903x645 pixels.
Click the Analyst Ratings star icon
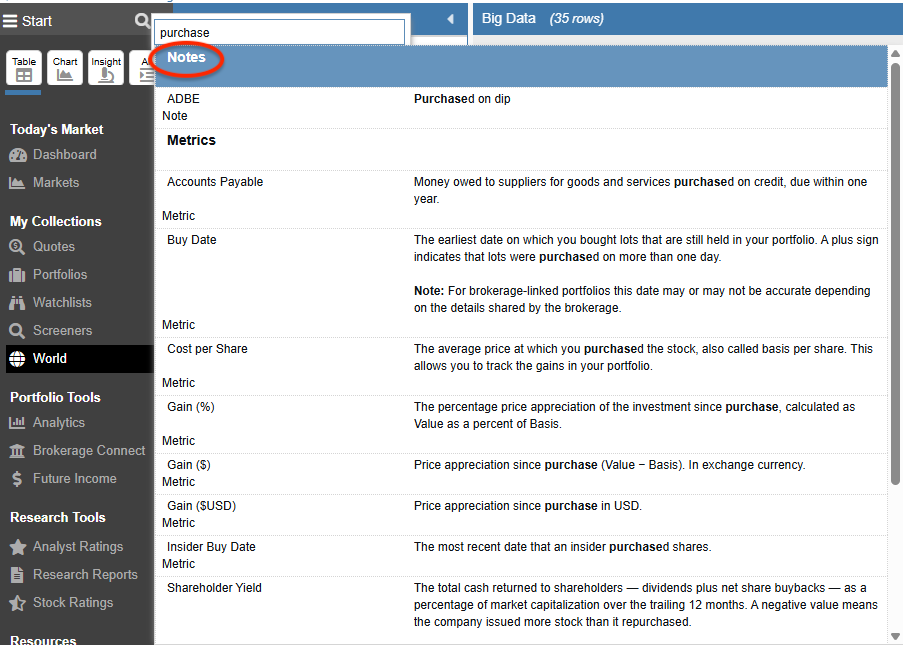pos(18,547)
